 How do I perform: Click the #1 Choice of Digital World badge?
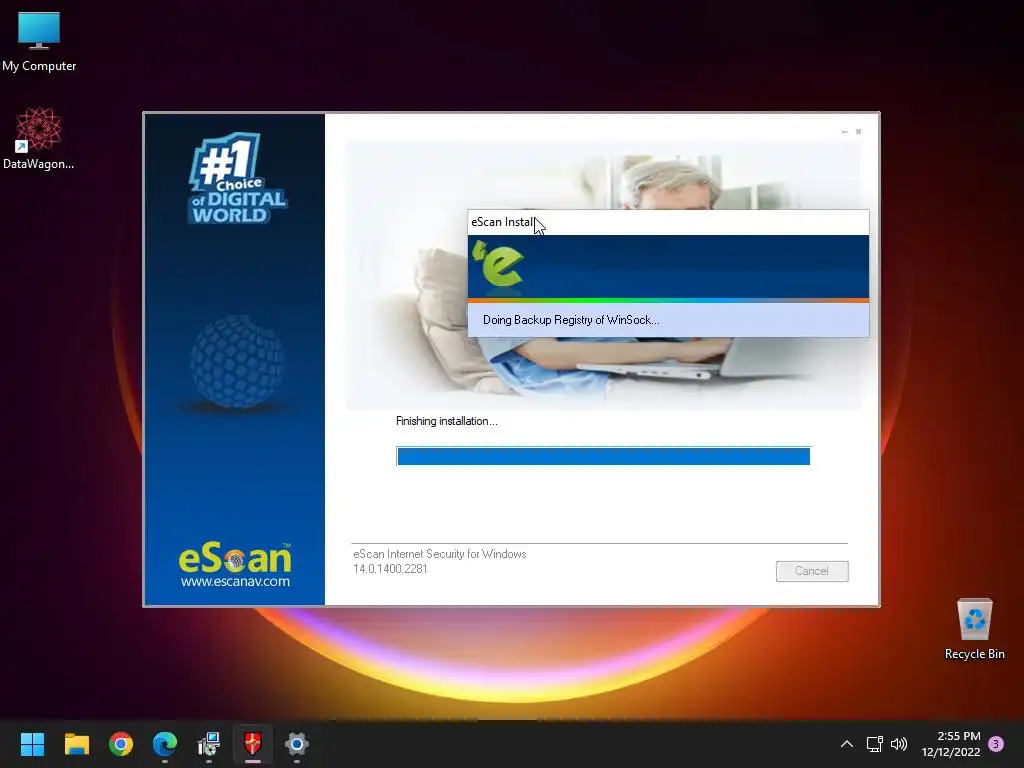click(x=238, y=179)
